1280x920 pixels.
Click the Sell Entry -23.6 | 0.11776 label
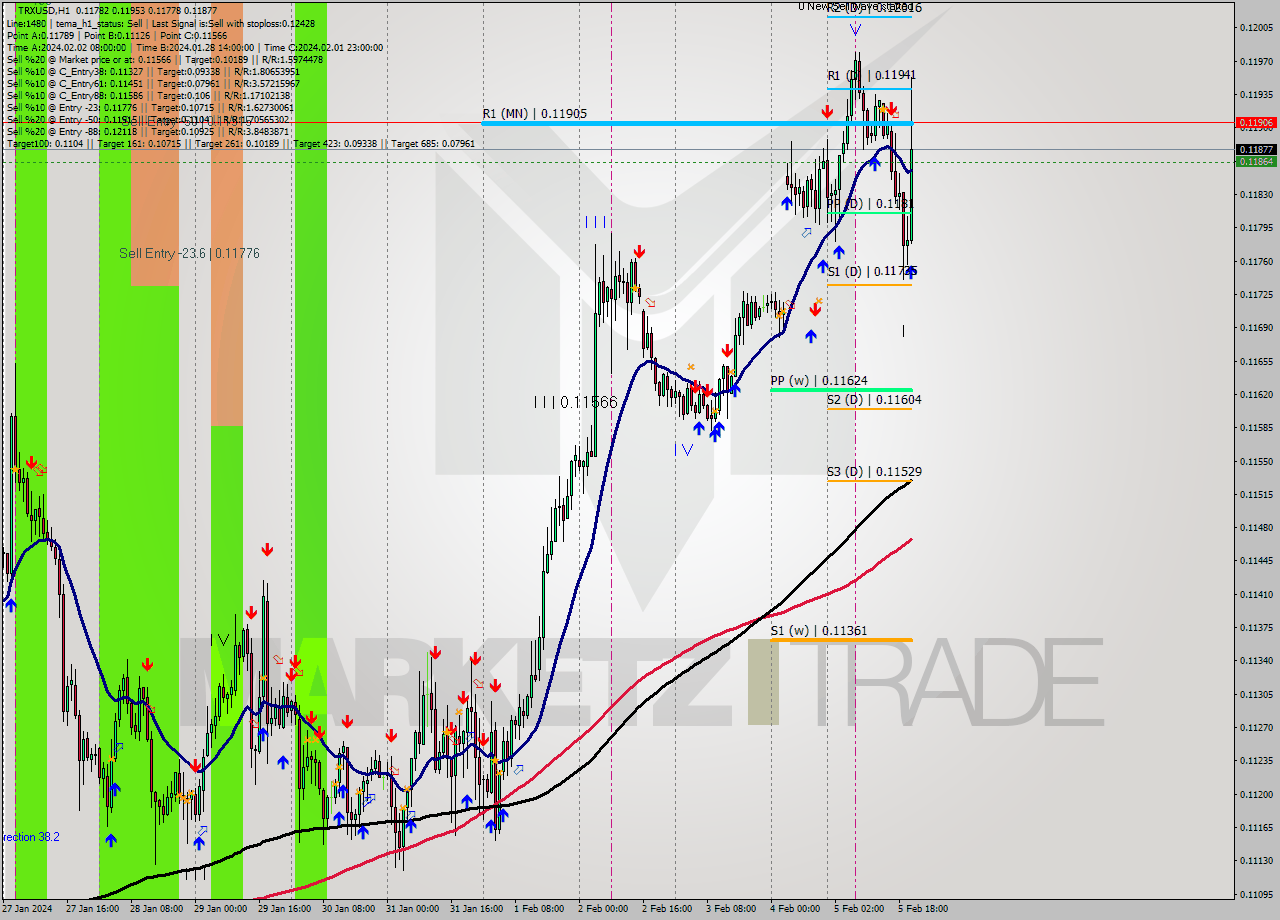coord(189,254)
